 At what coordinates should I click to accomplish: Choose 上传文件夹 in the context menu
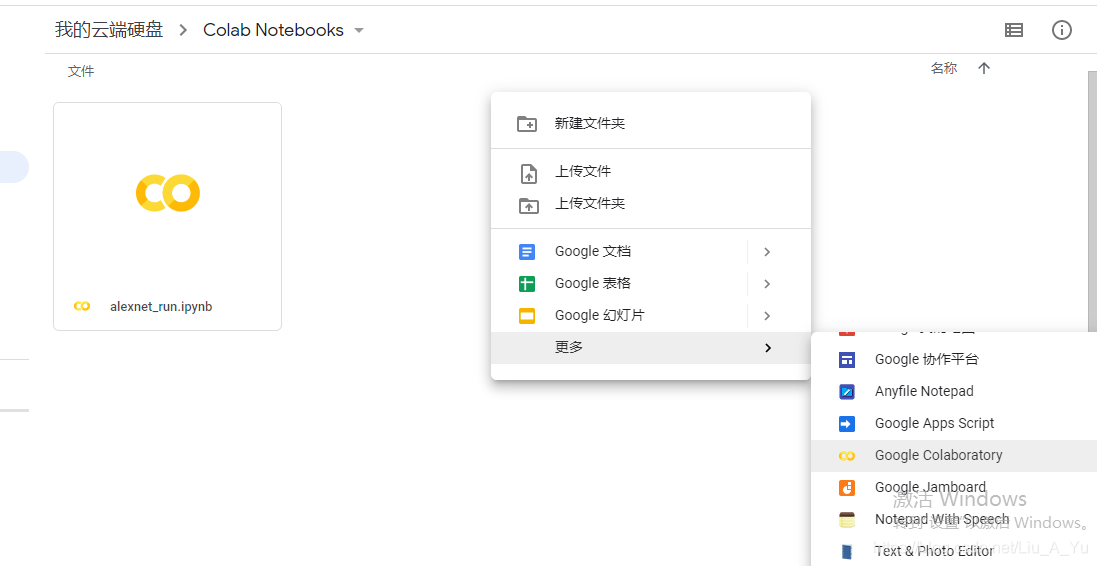[x=651, y=204]
